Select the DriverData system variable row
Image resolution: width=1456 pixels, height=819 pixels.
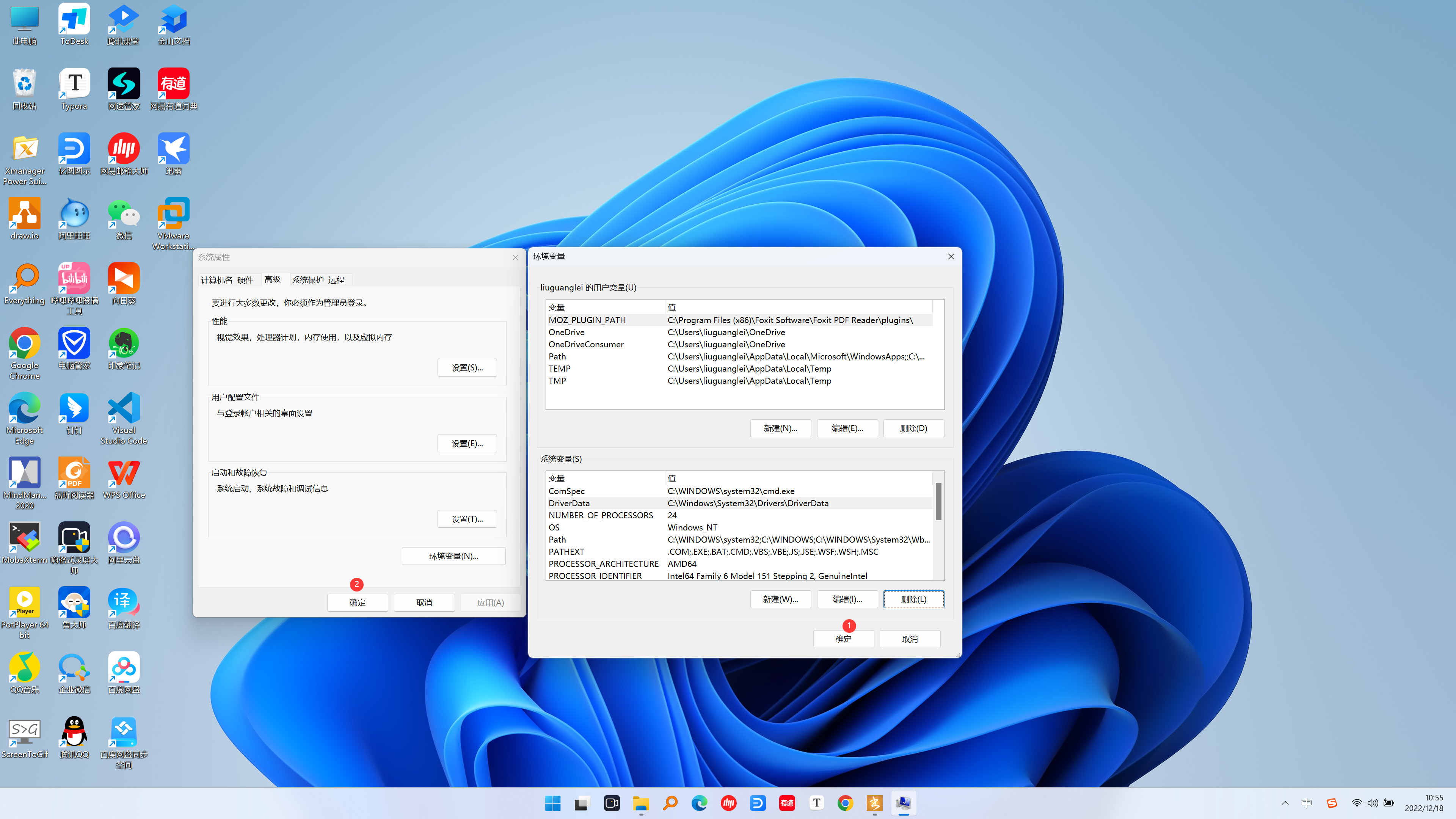739,503
